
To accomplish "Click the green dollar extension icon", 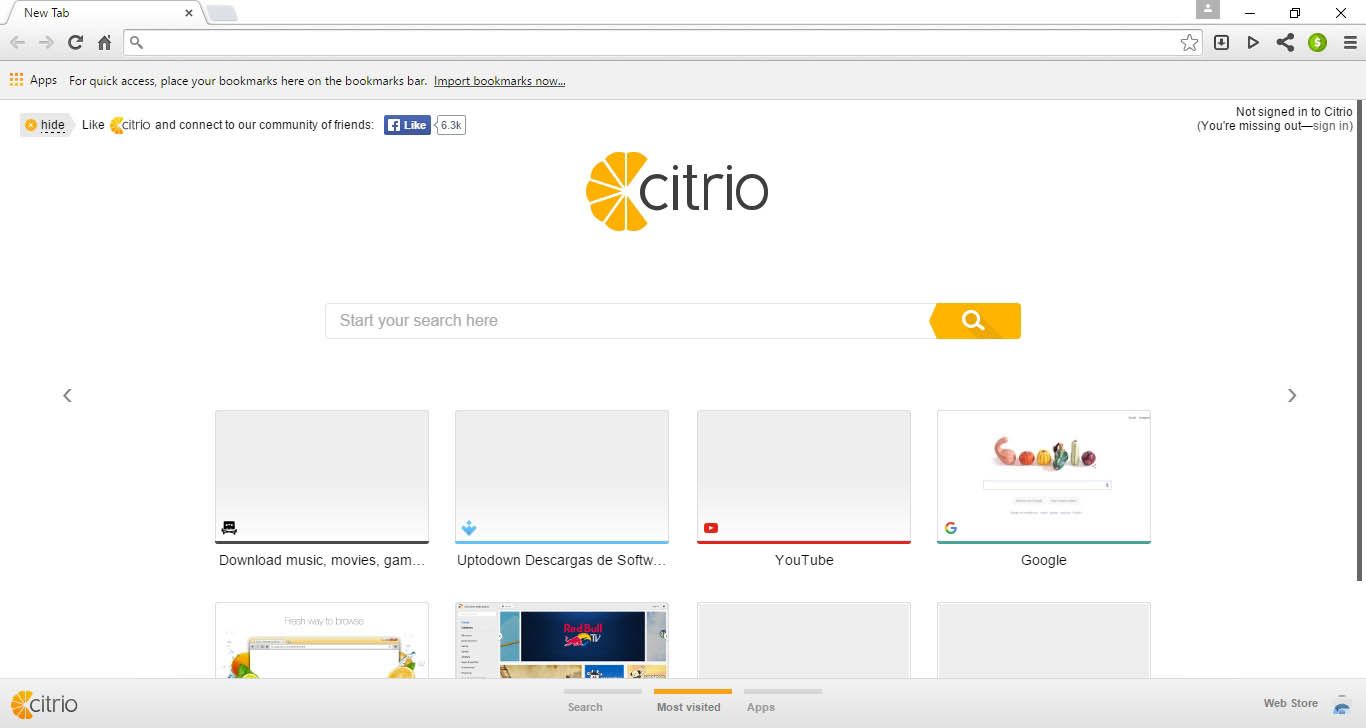I will [1317, 42].
